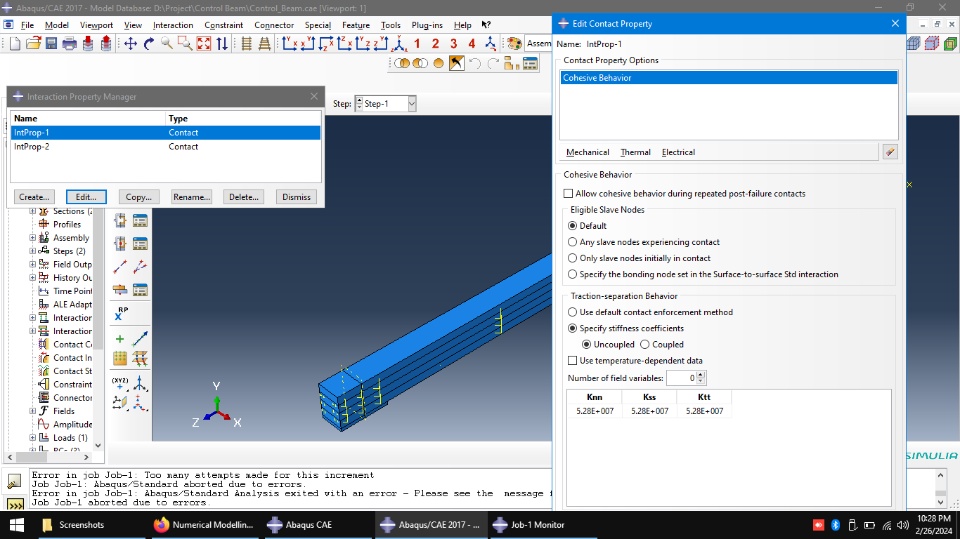Expand the Assembly tree node

[x=32, y=238]
